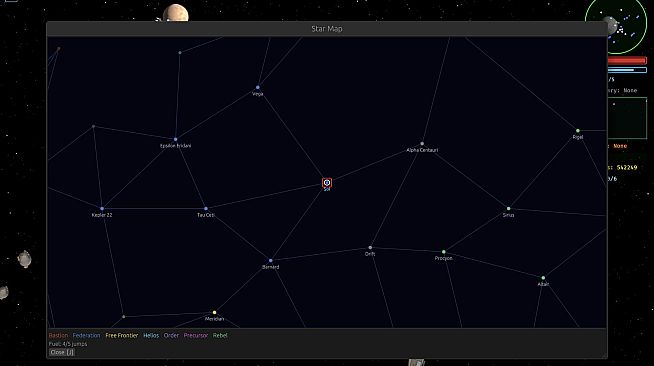Pick the Tau Ceti star node

[x=206, y=208]
